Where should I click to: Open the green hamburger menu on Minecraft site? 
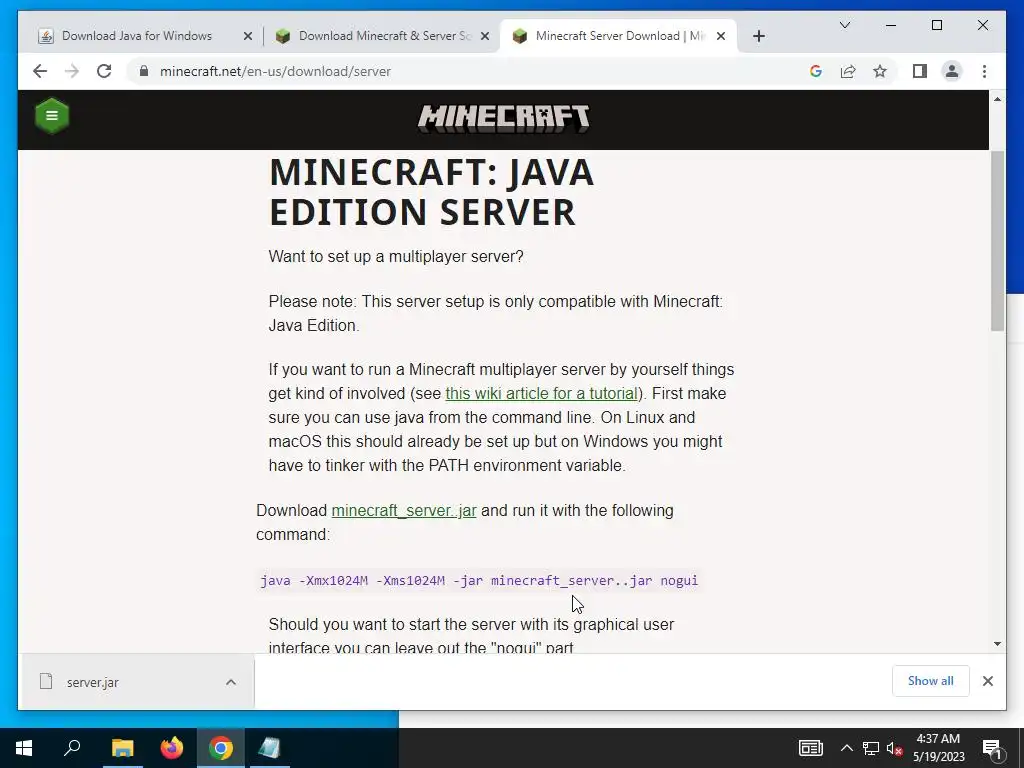tap(52, 116)
